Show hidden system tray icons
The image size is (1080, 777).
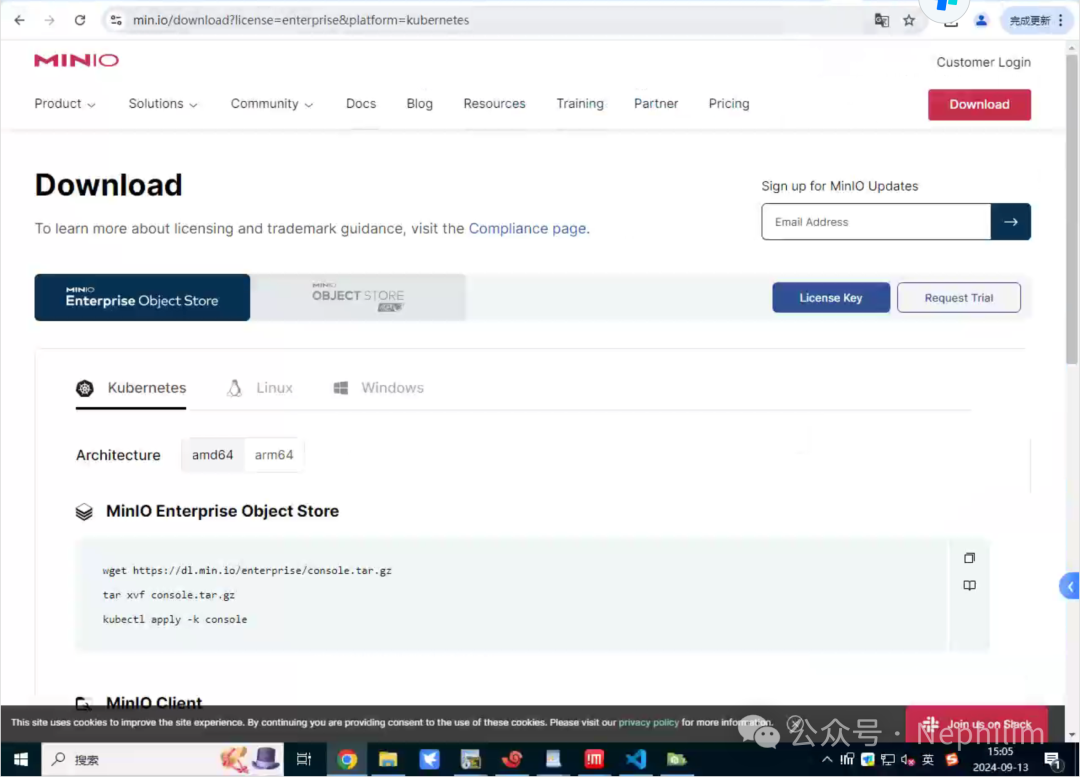point(827,760)
